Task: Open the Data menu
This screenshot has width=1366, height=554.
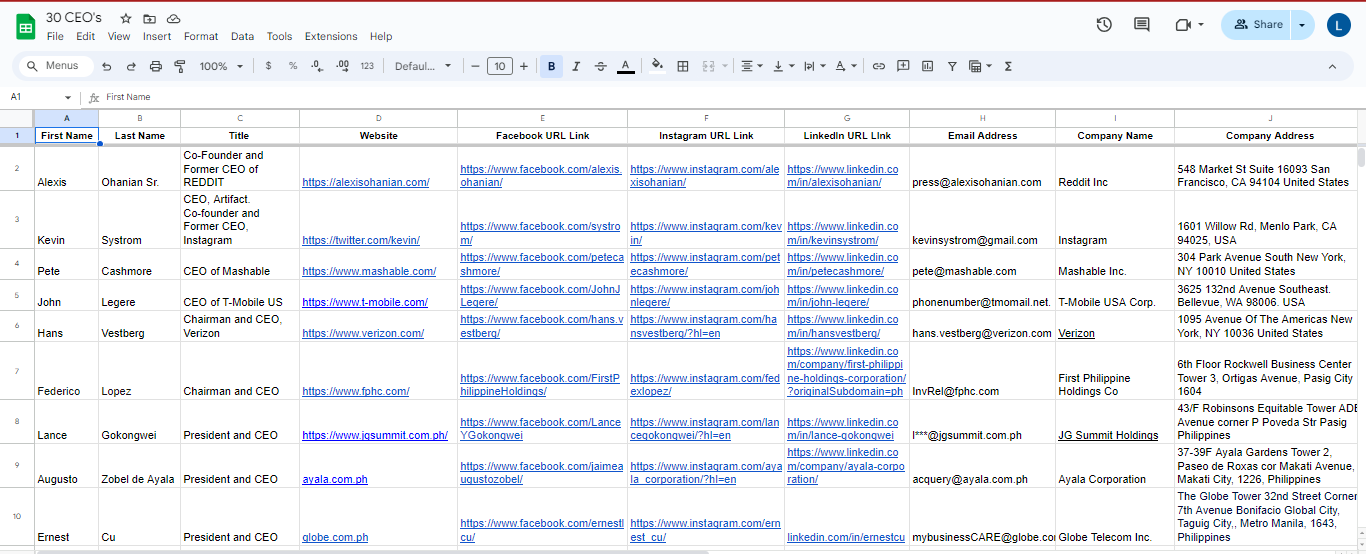Action: (x=242, y=36)
